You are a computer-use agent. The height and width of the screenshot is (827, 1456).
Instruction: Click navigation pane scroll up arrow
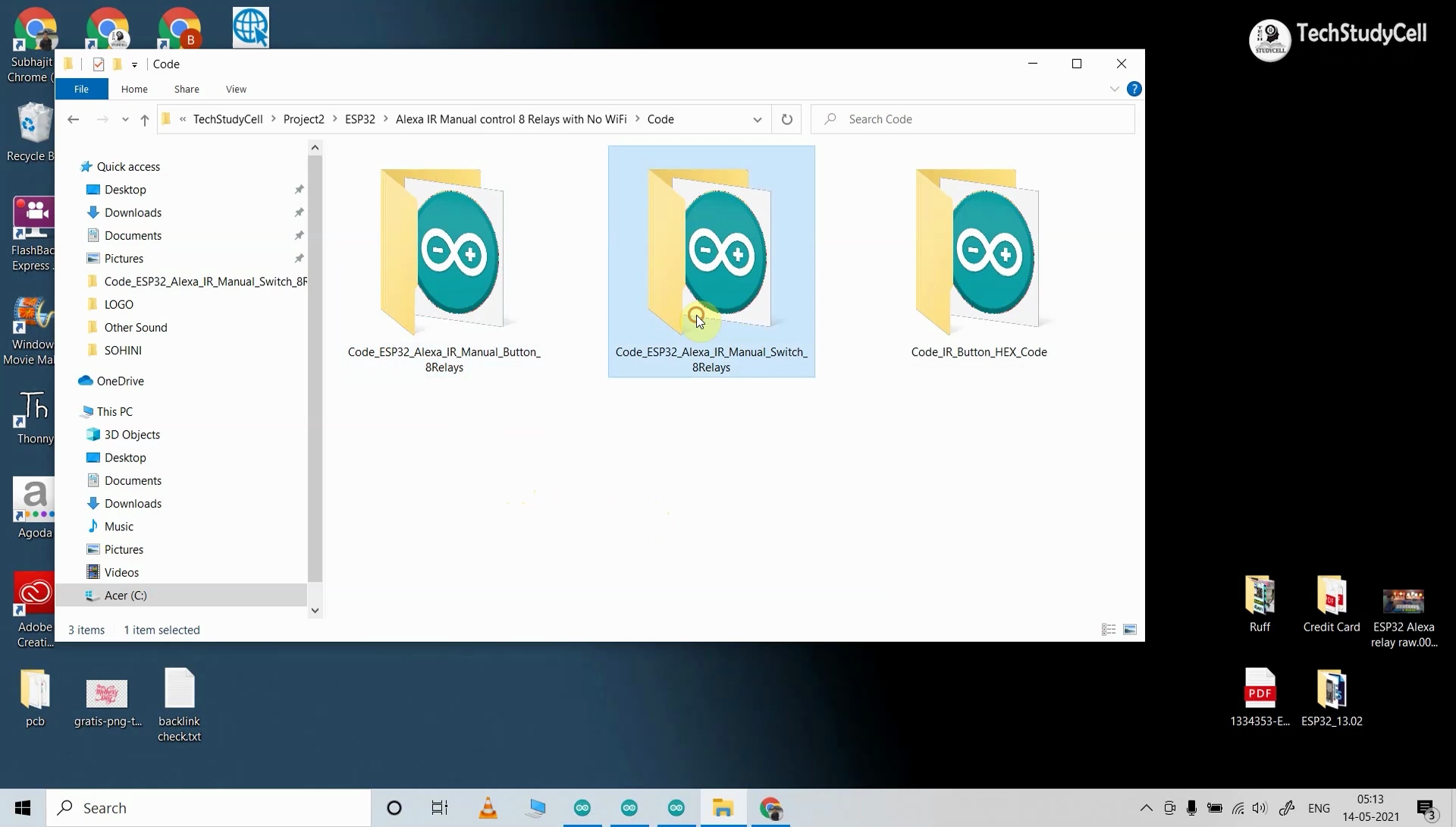point(315,147)
